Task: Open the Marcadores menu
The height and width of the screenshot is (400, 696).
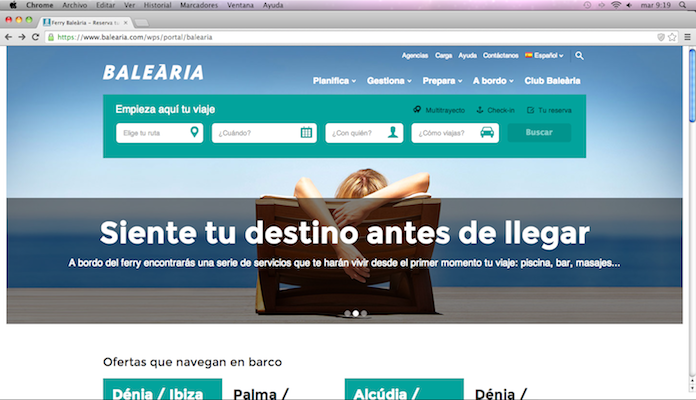Action: pyautogui.click(x=199, y=5)
